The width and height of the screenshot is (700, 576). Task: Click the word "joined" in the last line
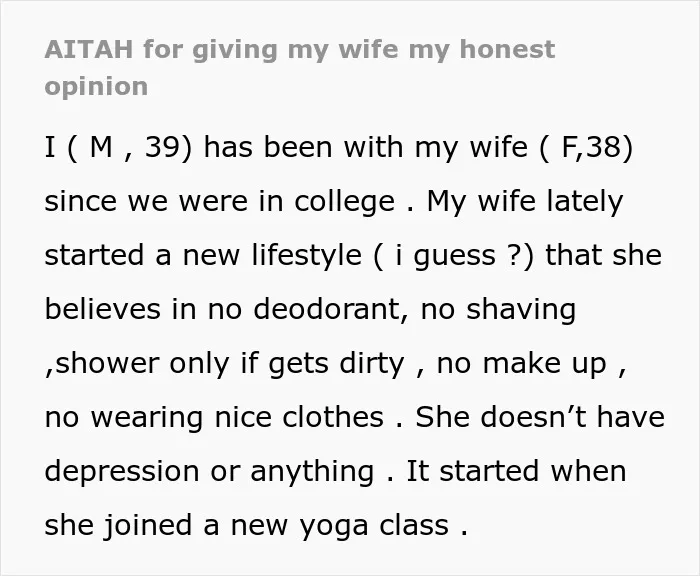pos(148,526)
